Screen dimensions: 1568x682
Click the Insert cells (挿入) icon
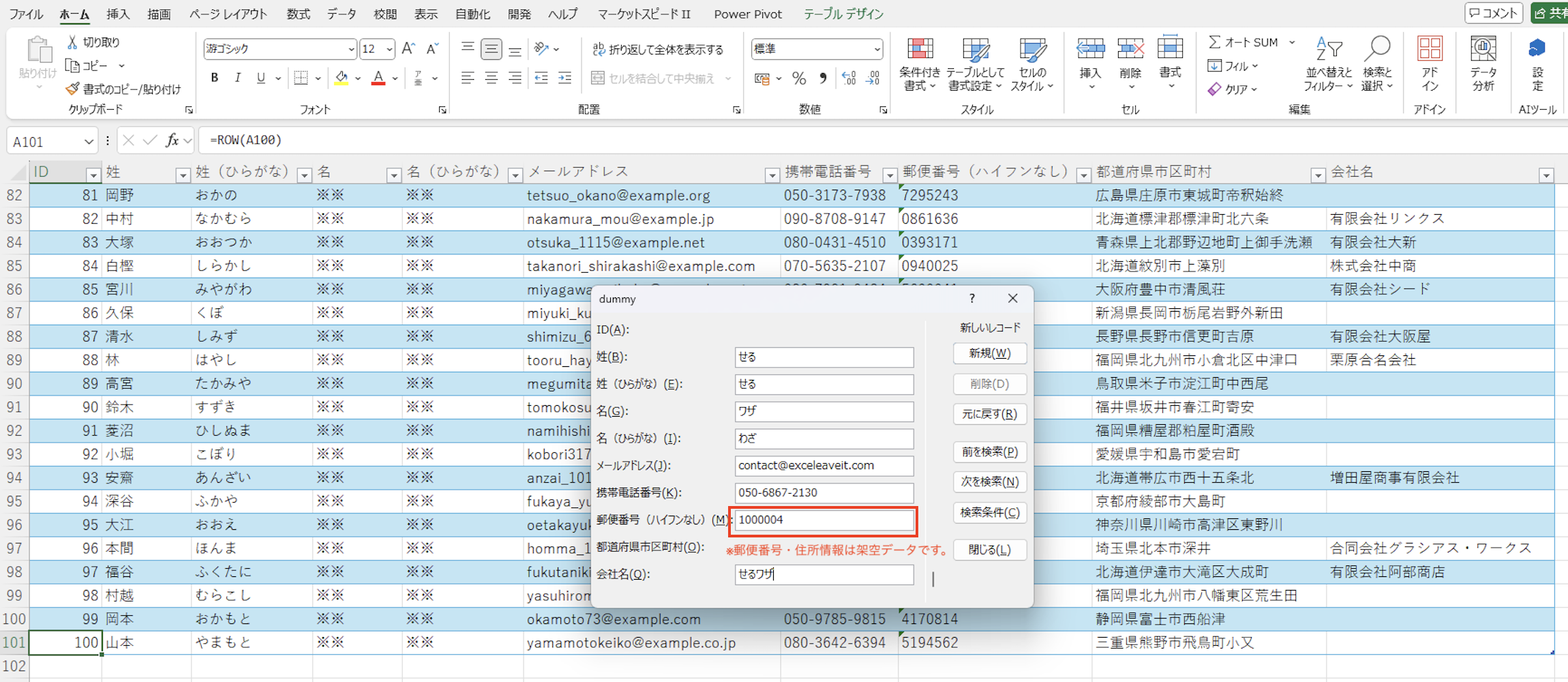(1090, 49)
